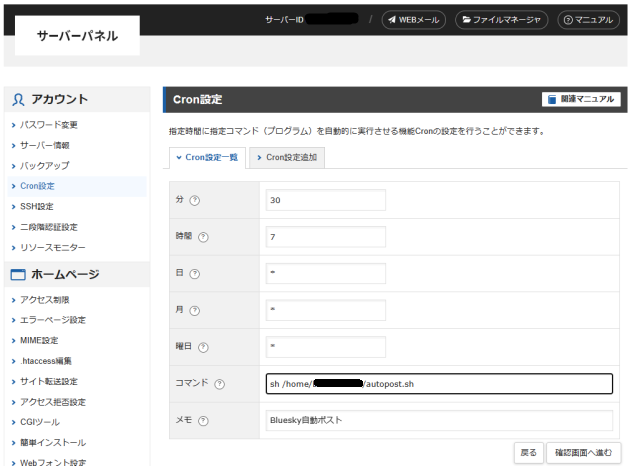Click the メモ field with Bluesky自動ポスト
Screen dimensions: 640x466
(x=439, y=420)
